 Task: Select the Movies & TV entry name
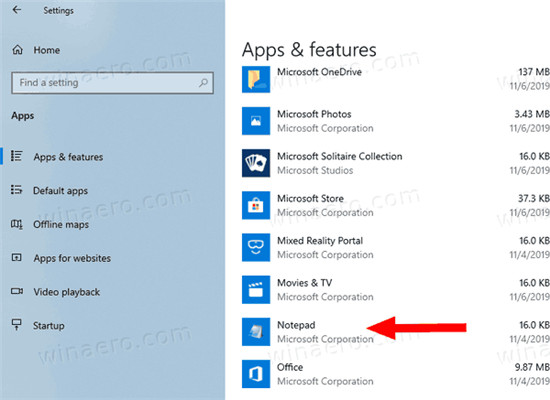point(304,283)
